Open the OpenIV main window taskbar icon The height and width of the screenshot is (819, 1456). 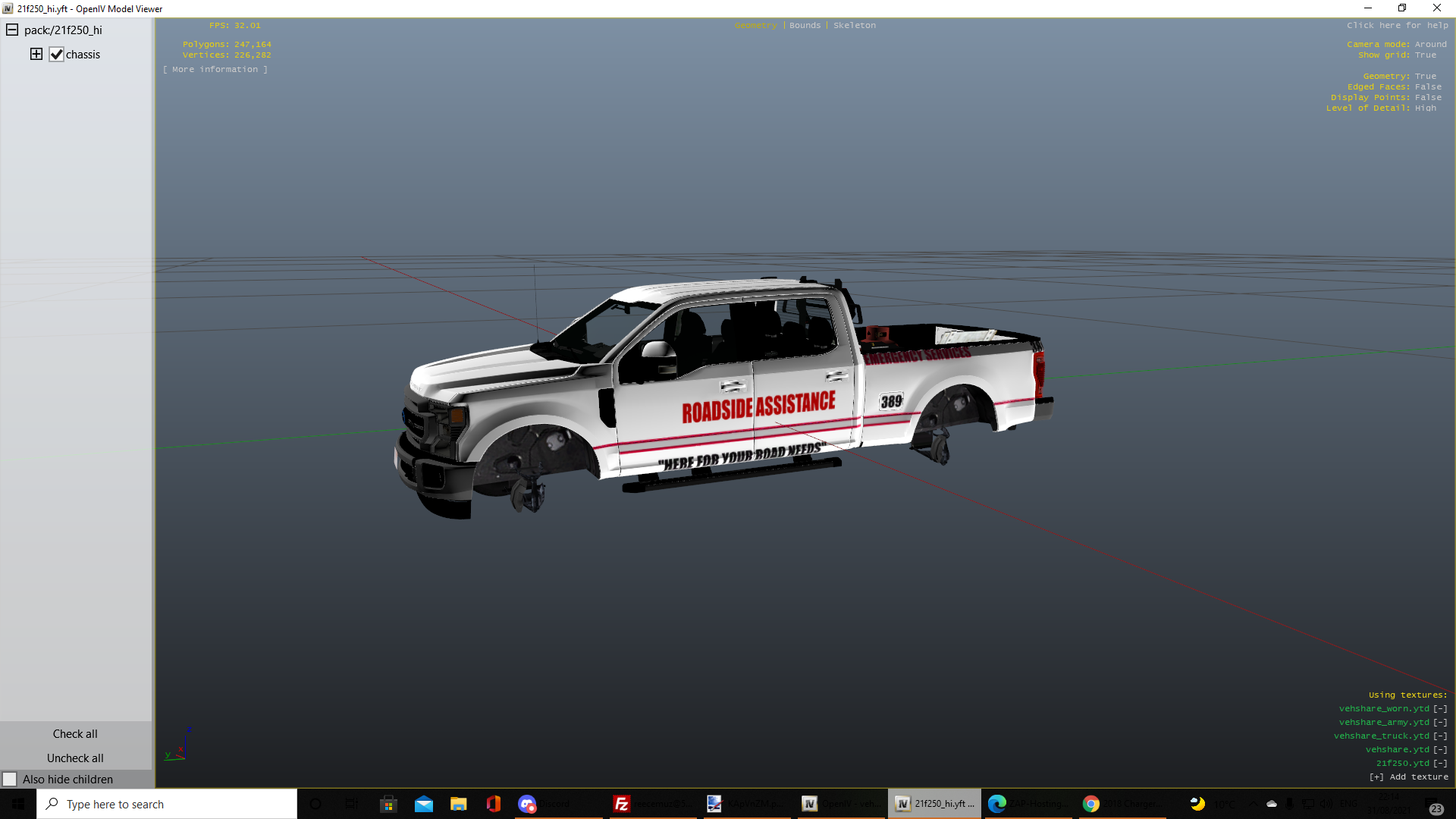click(x=810, y=804)
